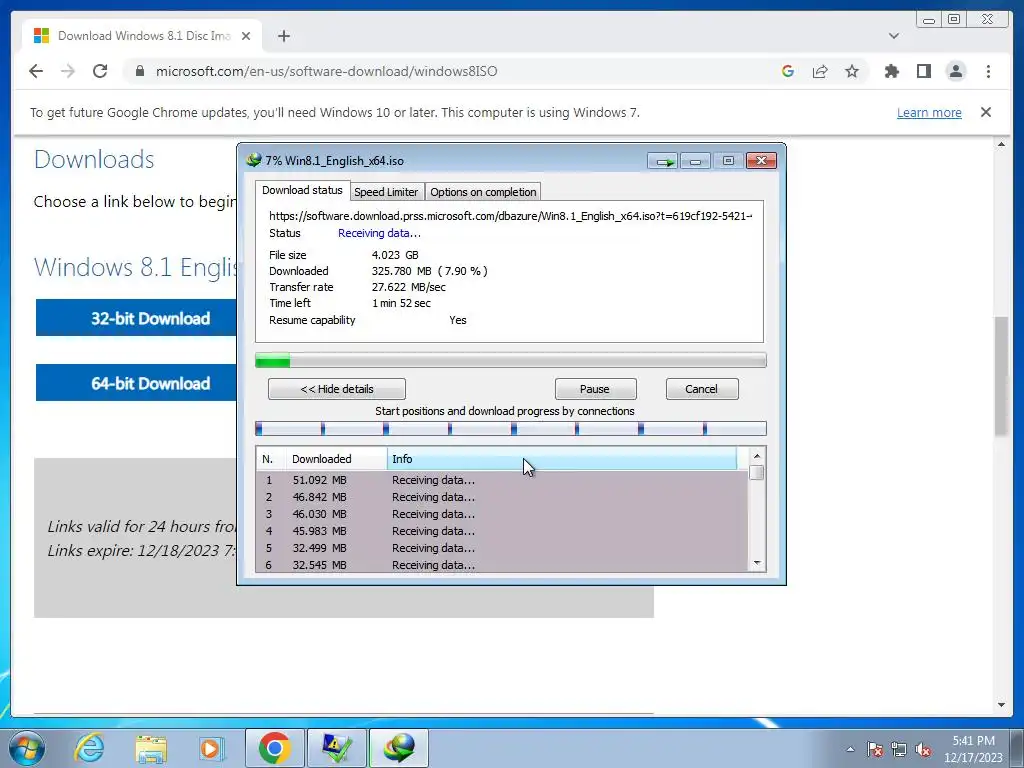The width and height of the screenshot is (1024, 768).
Task: Click the Chrome back arrow
Action: pos(36,71)
